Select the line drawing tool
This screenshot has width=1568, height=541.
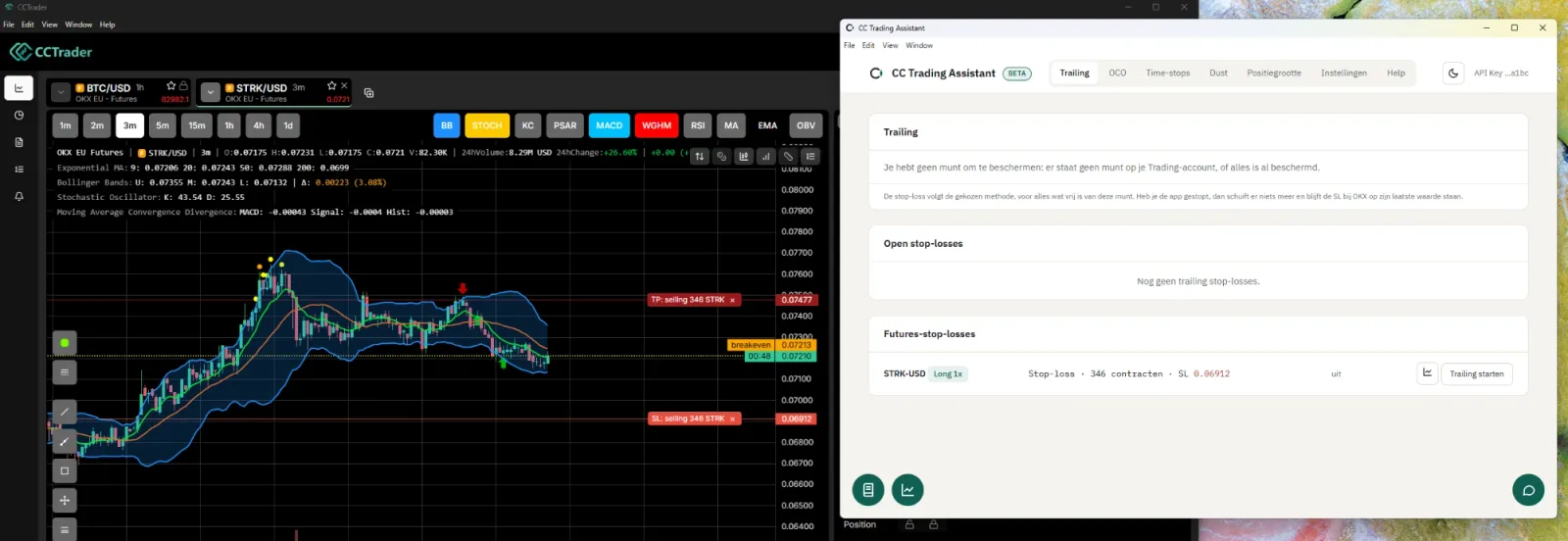coord(65,412)
